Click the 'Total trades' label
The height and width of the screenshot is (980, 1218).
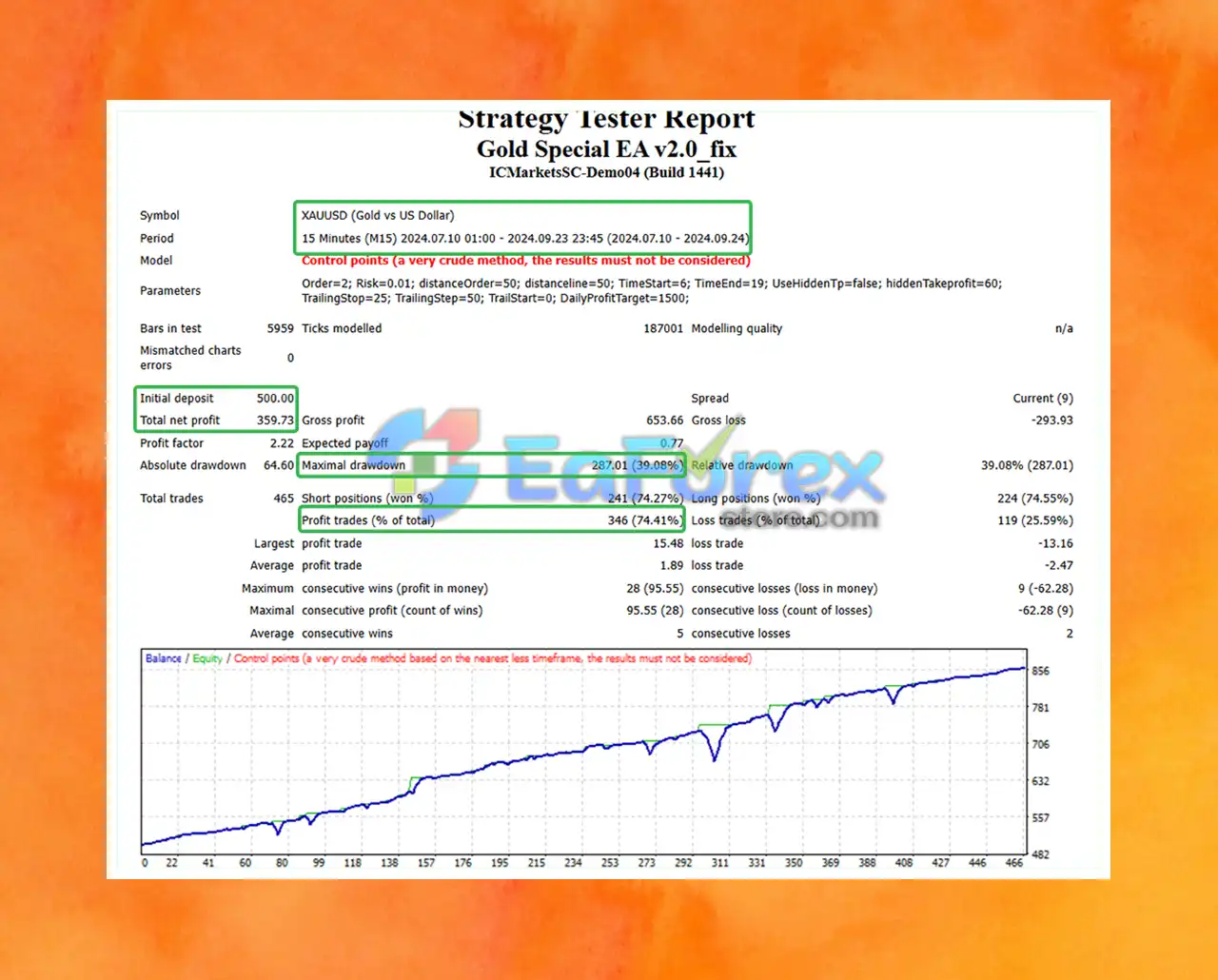click(171, 498)
